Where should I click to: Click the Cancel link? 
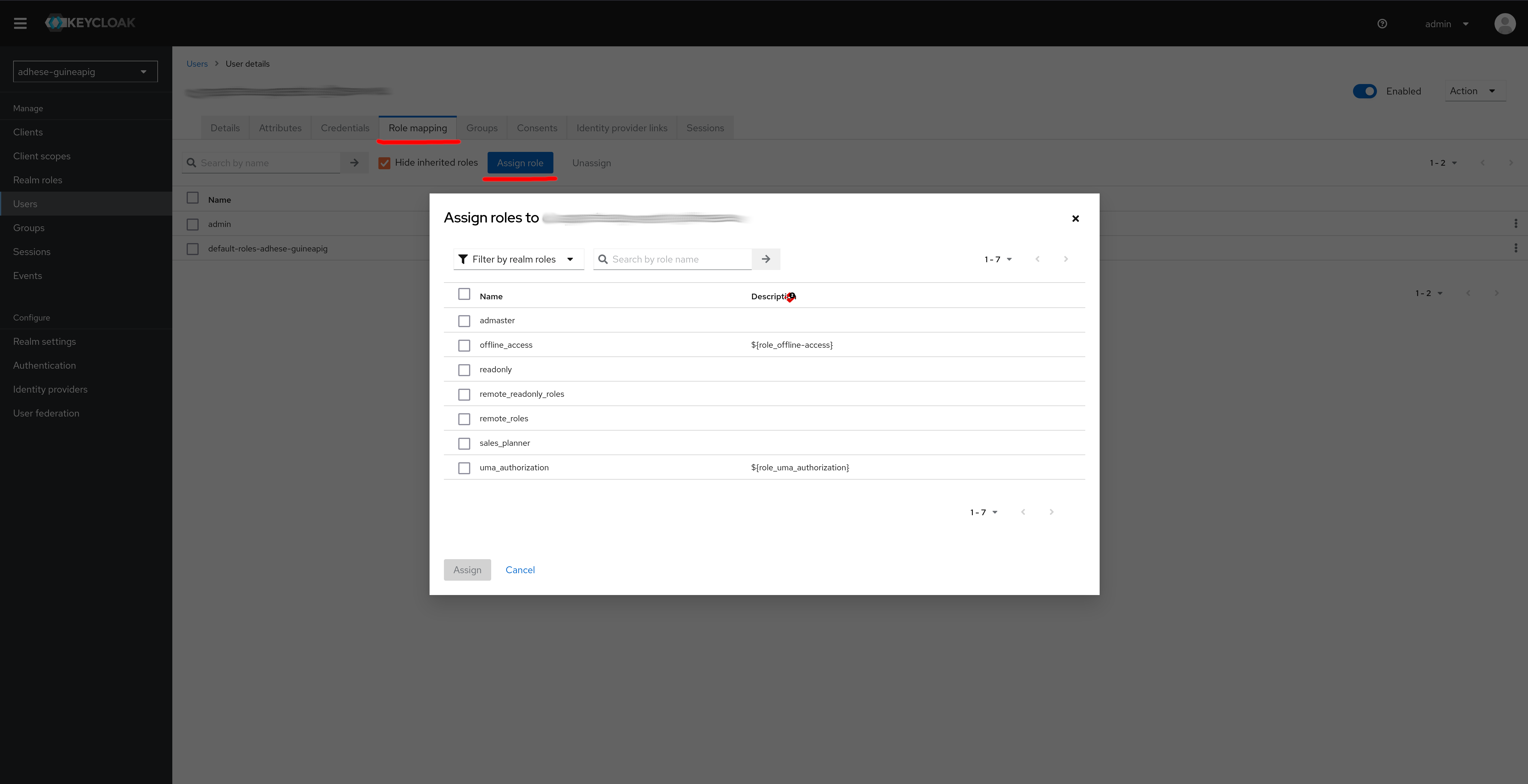pyautogui.click(x=520, y=570)
